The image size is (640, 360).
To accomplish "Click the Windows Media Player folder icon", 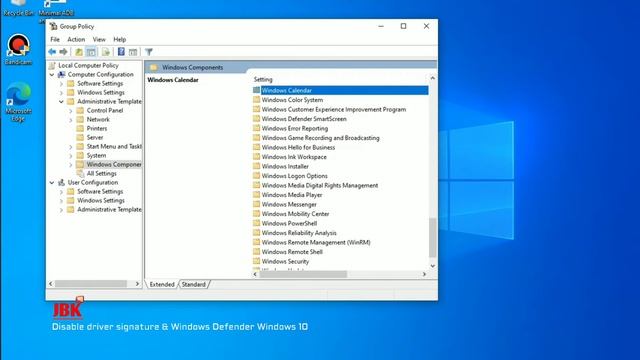I will pyautogui.click(x=256, y=195).
